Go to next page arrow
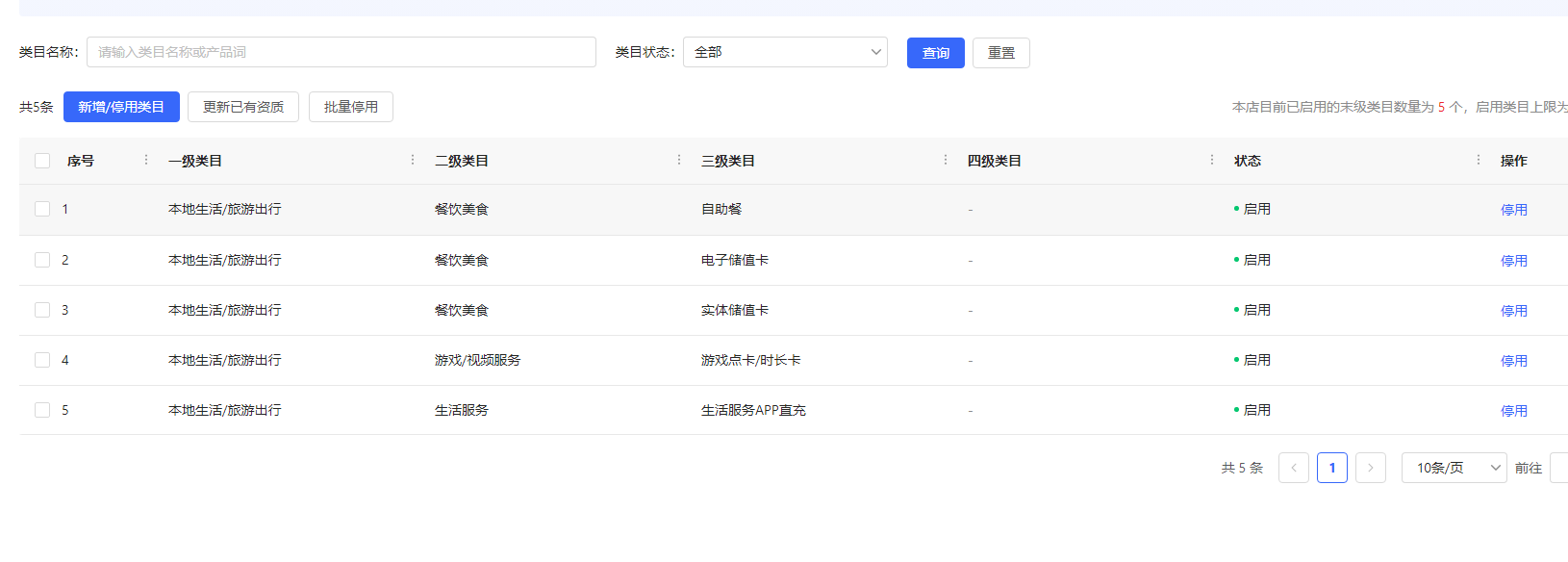The width and height of the screenshot is (1568, 562). click(1370, 468)
